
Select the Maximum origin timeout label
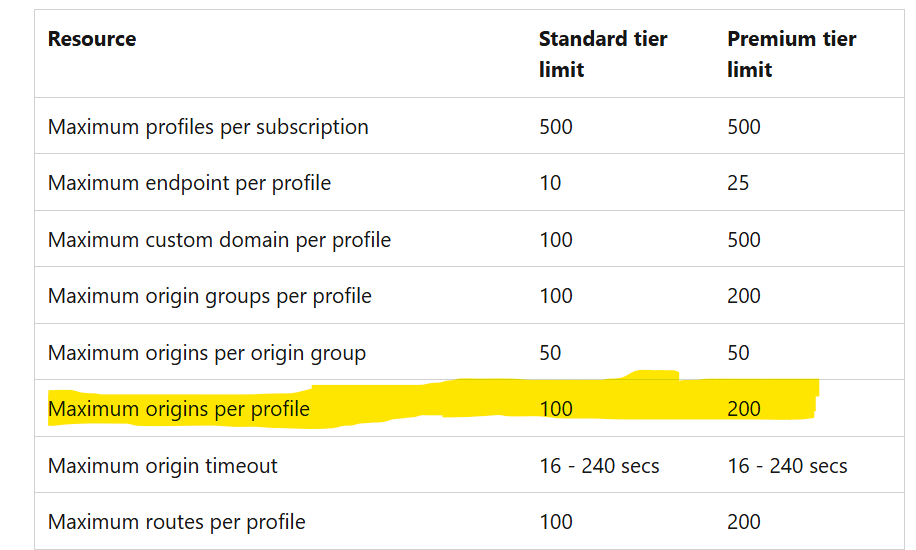point(163,466)
